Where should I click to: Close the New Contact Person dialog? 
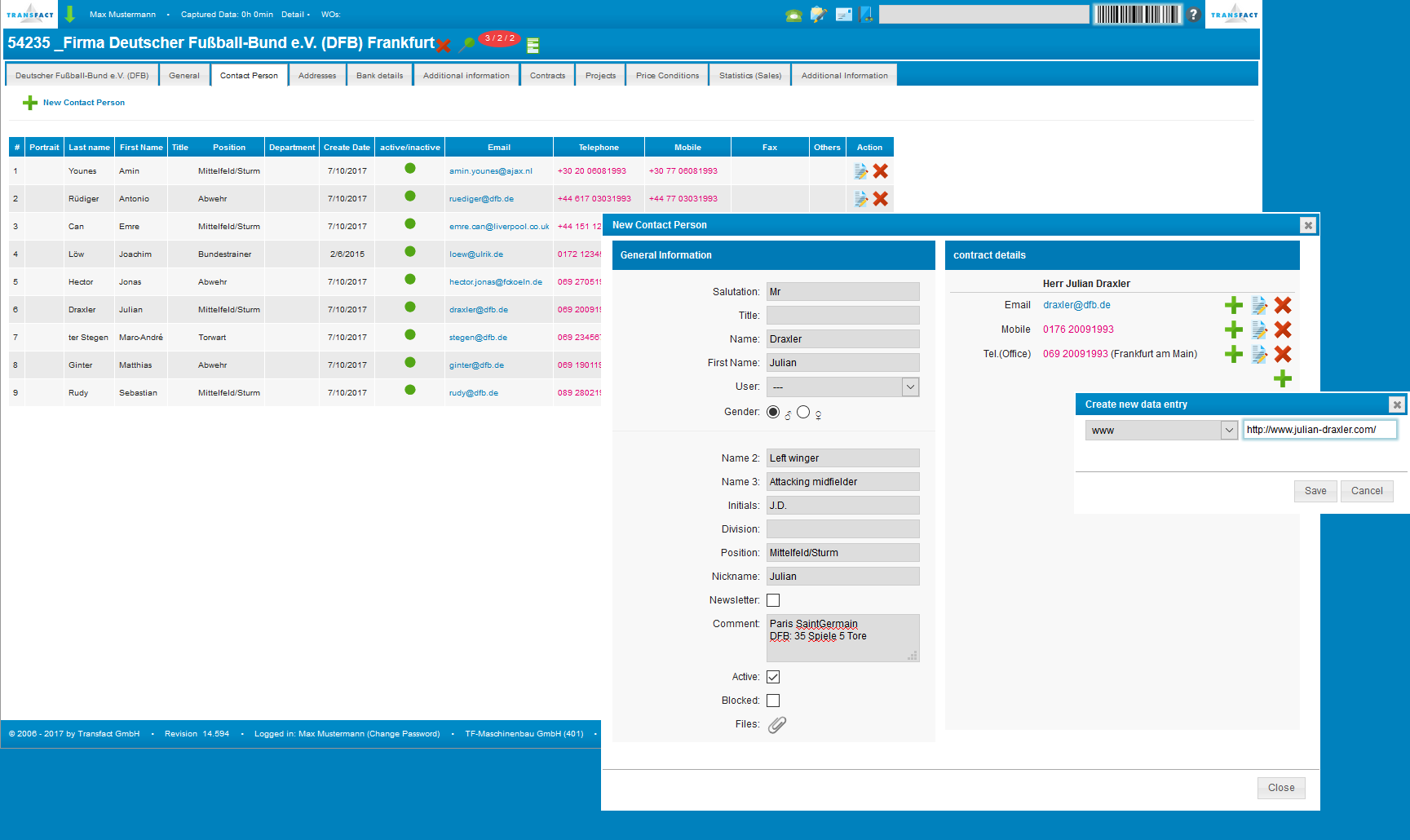click(x=1281, y=788)
